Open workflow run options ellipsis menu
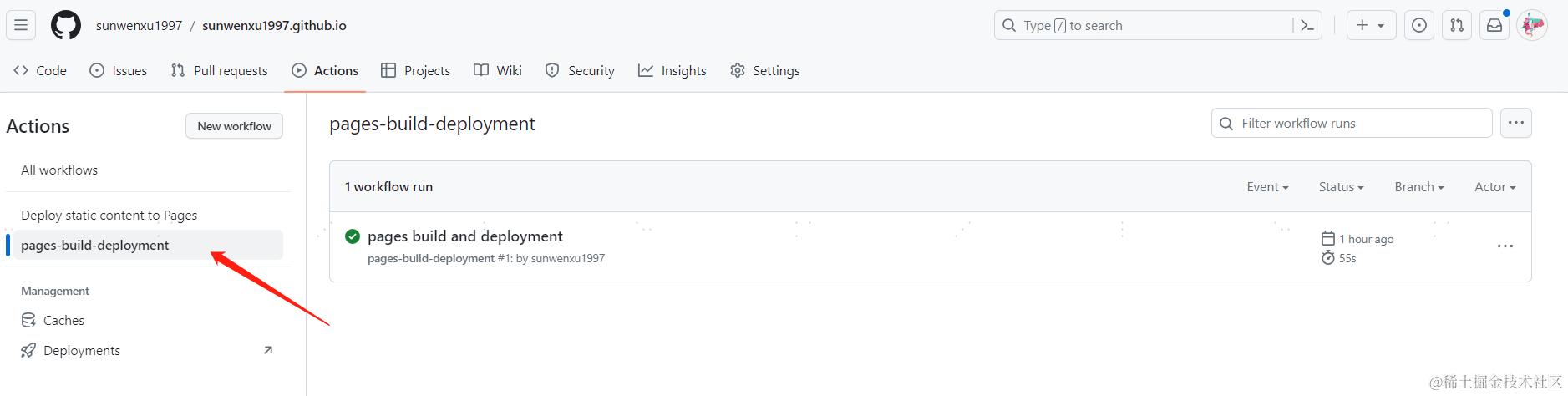1568x396 pixels. 1505,246
